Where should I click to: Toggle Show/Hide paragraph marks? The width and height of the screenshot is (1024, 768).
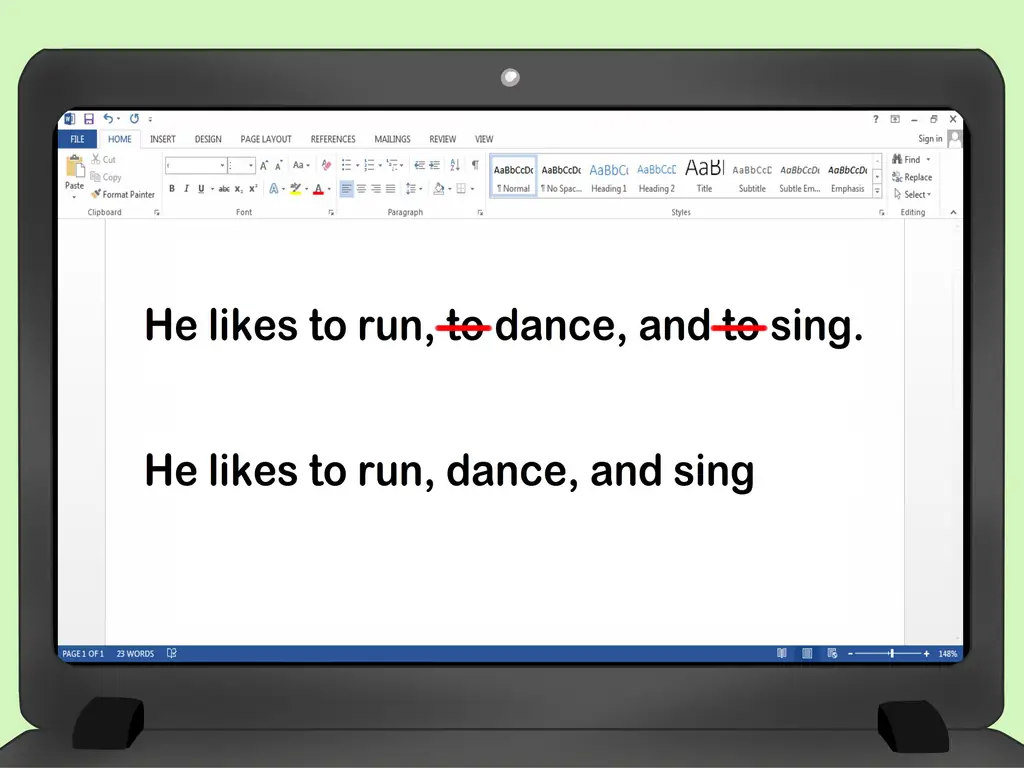pos(474,165)
